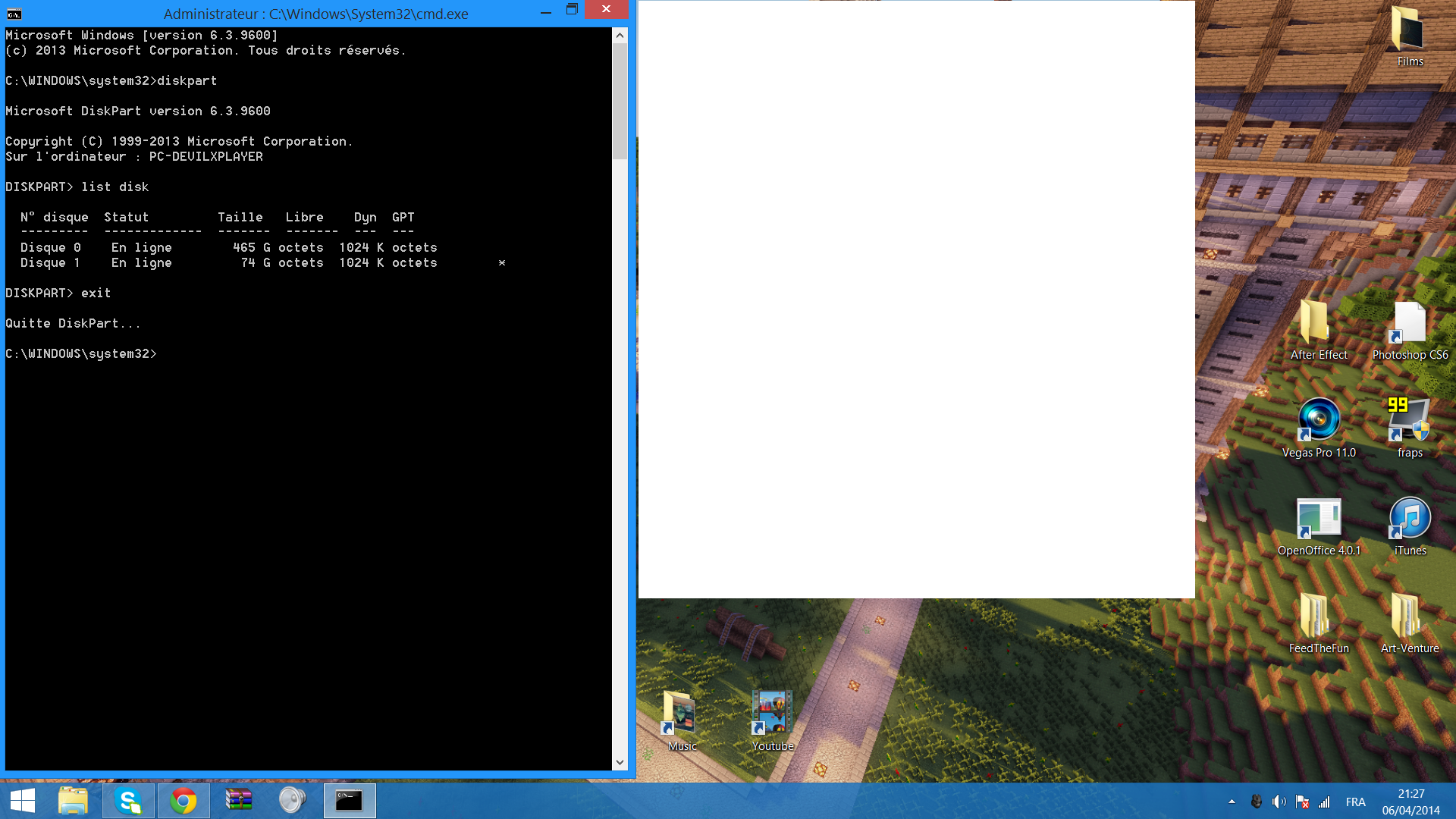Click the cmd vertical scrollbar thumb
1456x819 pixels.
pos(620,101)
